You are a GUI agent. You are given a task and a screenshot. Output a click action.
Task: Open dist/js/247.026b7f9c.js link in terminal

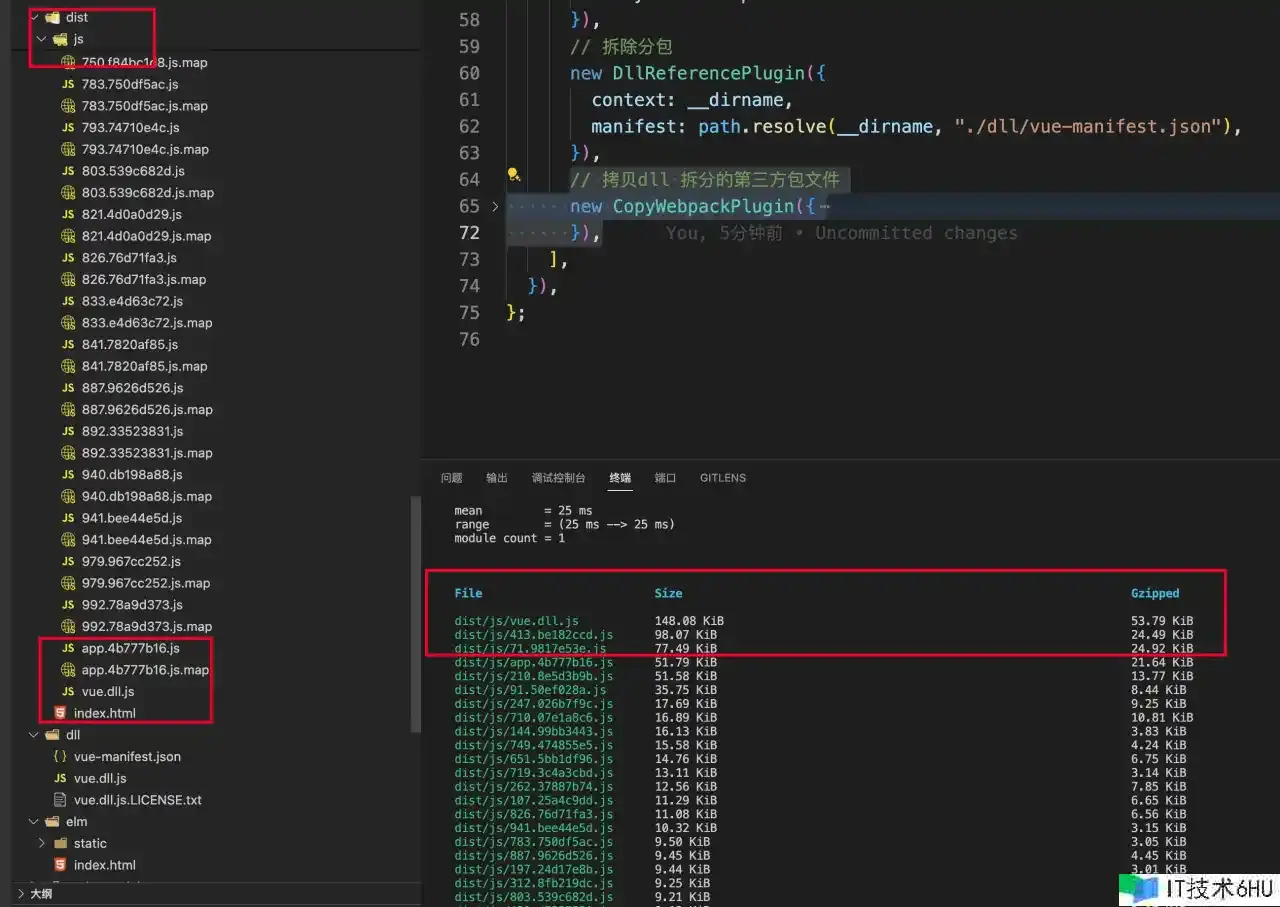click(533, 704)
